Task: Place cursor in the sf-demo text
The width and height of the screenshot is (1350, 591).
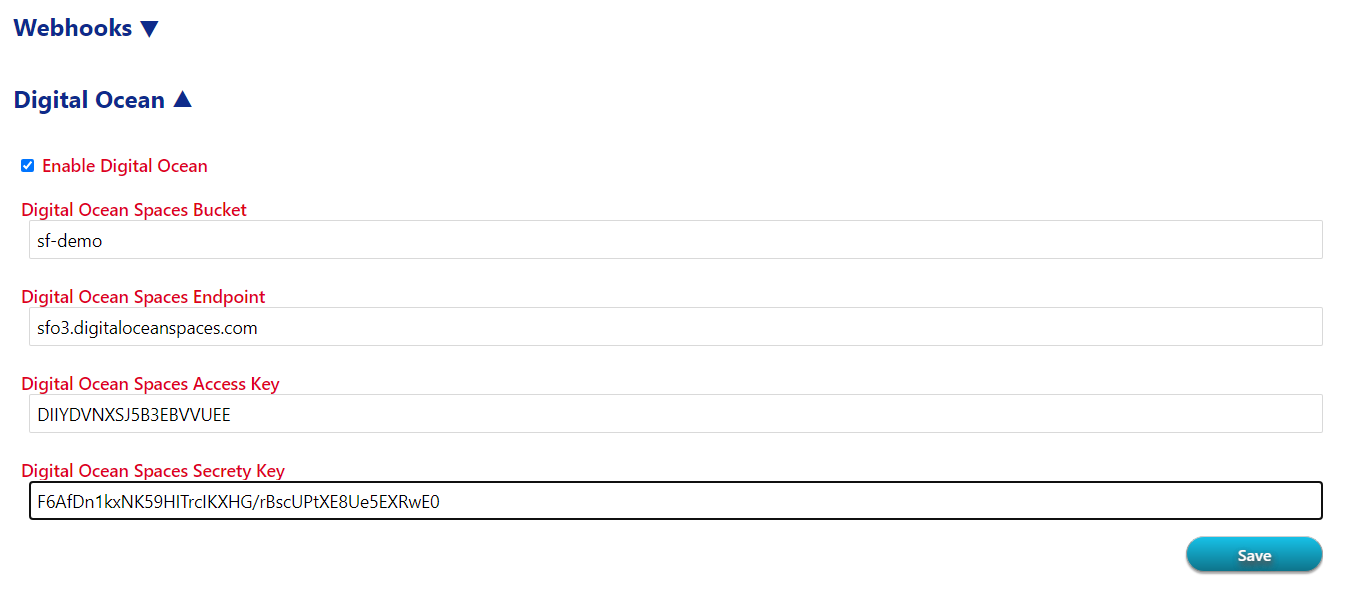Action: [x=70, y=241]
